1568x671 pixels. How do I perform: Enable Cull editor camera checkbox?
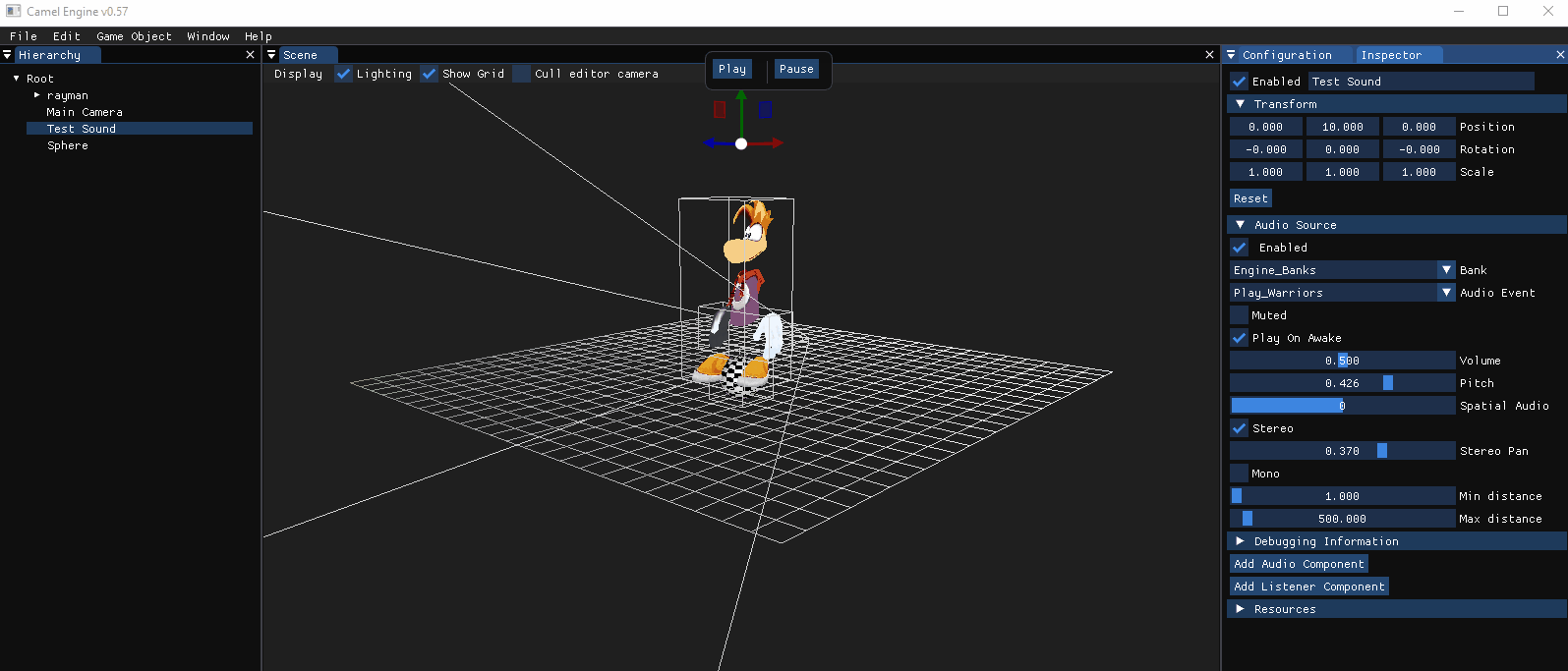522,74
